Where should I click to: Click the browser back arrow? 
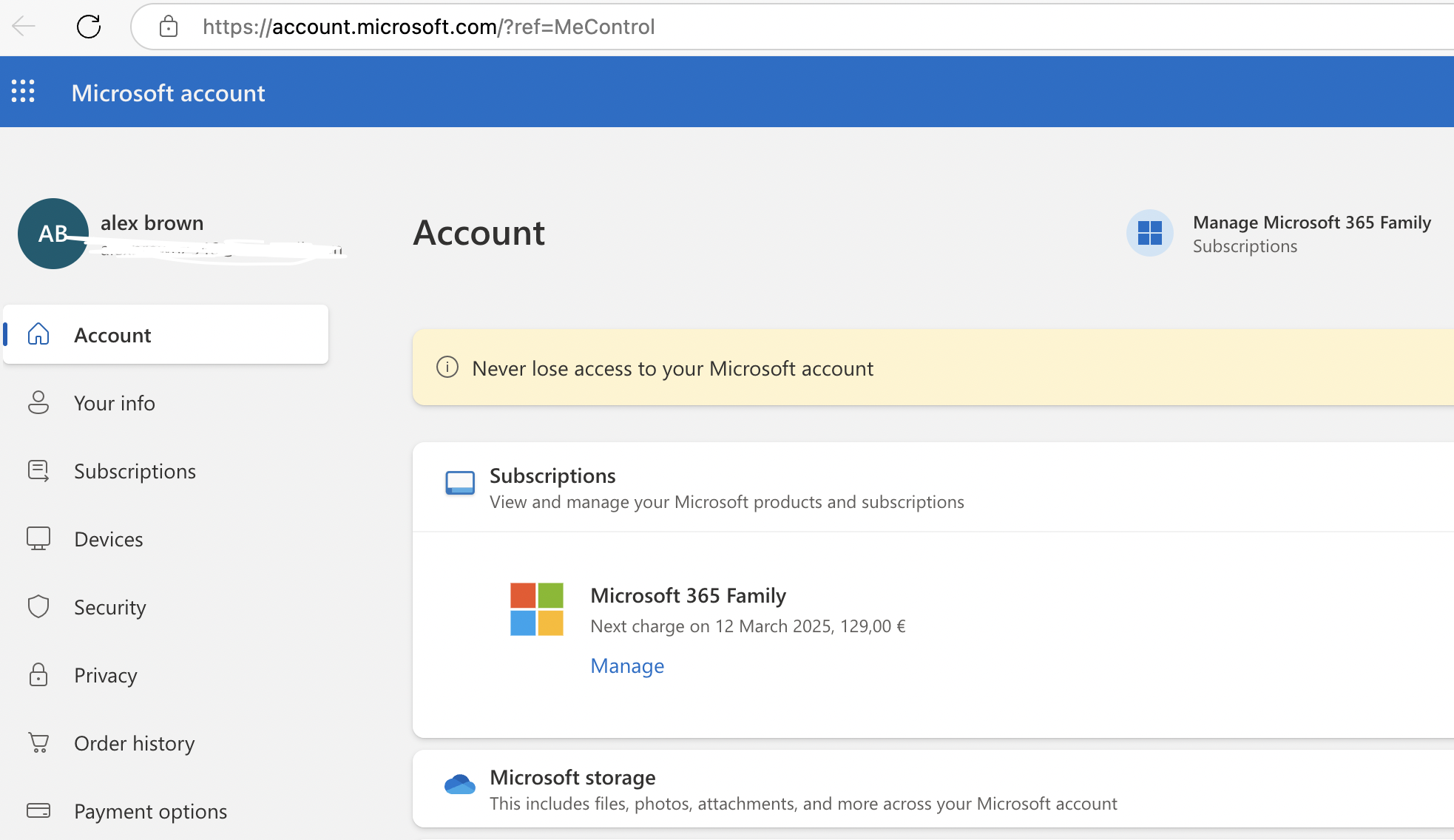click(x=24, y=27)
